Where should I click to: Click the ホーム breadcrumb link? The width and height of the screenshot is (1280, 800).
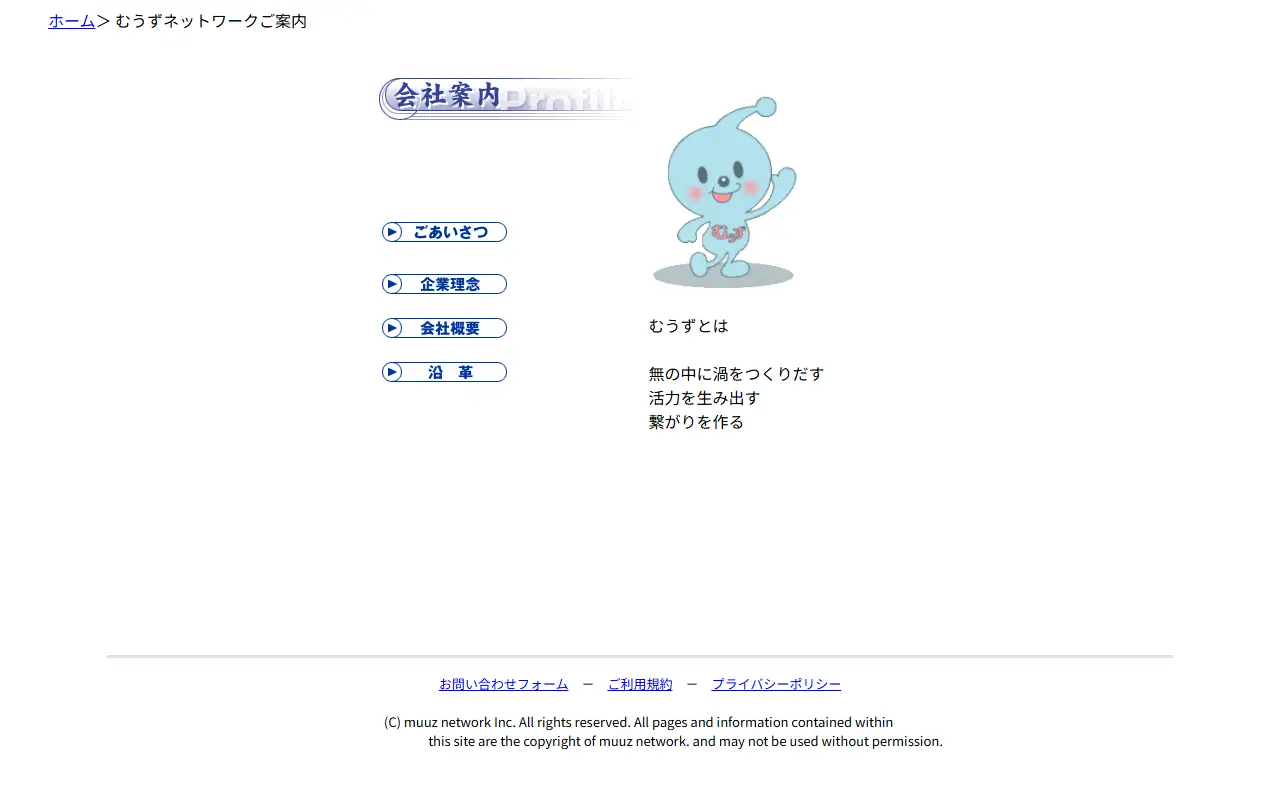[72, 21]
